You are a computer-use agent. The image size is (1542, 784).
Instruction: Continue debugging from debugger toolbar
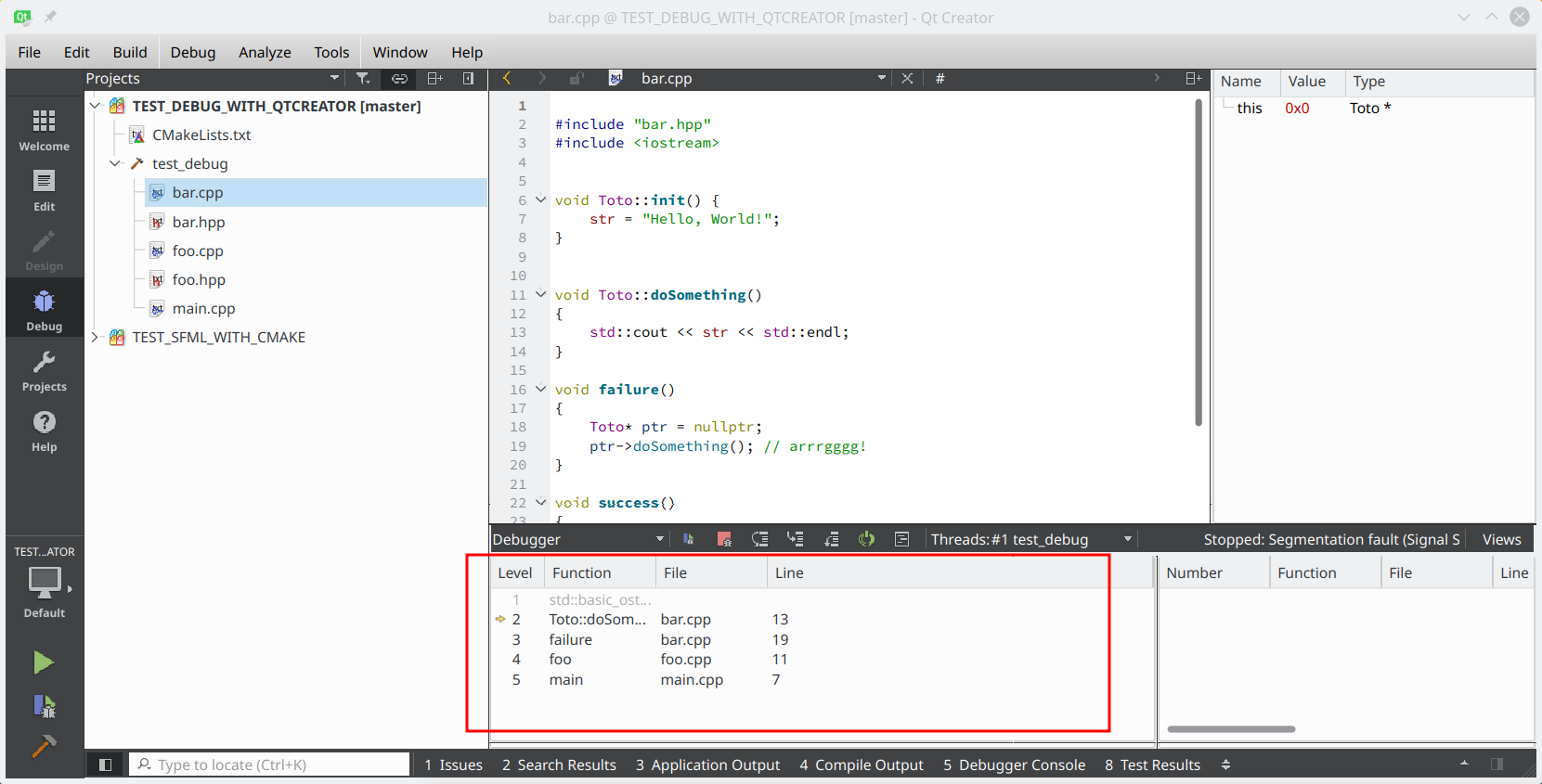[x=689, y=539]
